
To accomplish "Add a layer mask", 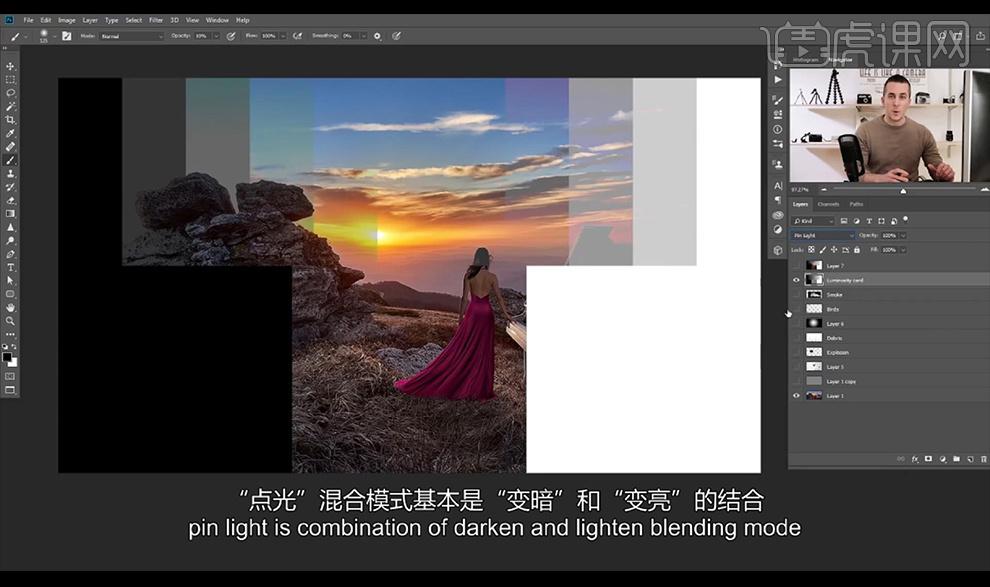I will 928,459.
